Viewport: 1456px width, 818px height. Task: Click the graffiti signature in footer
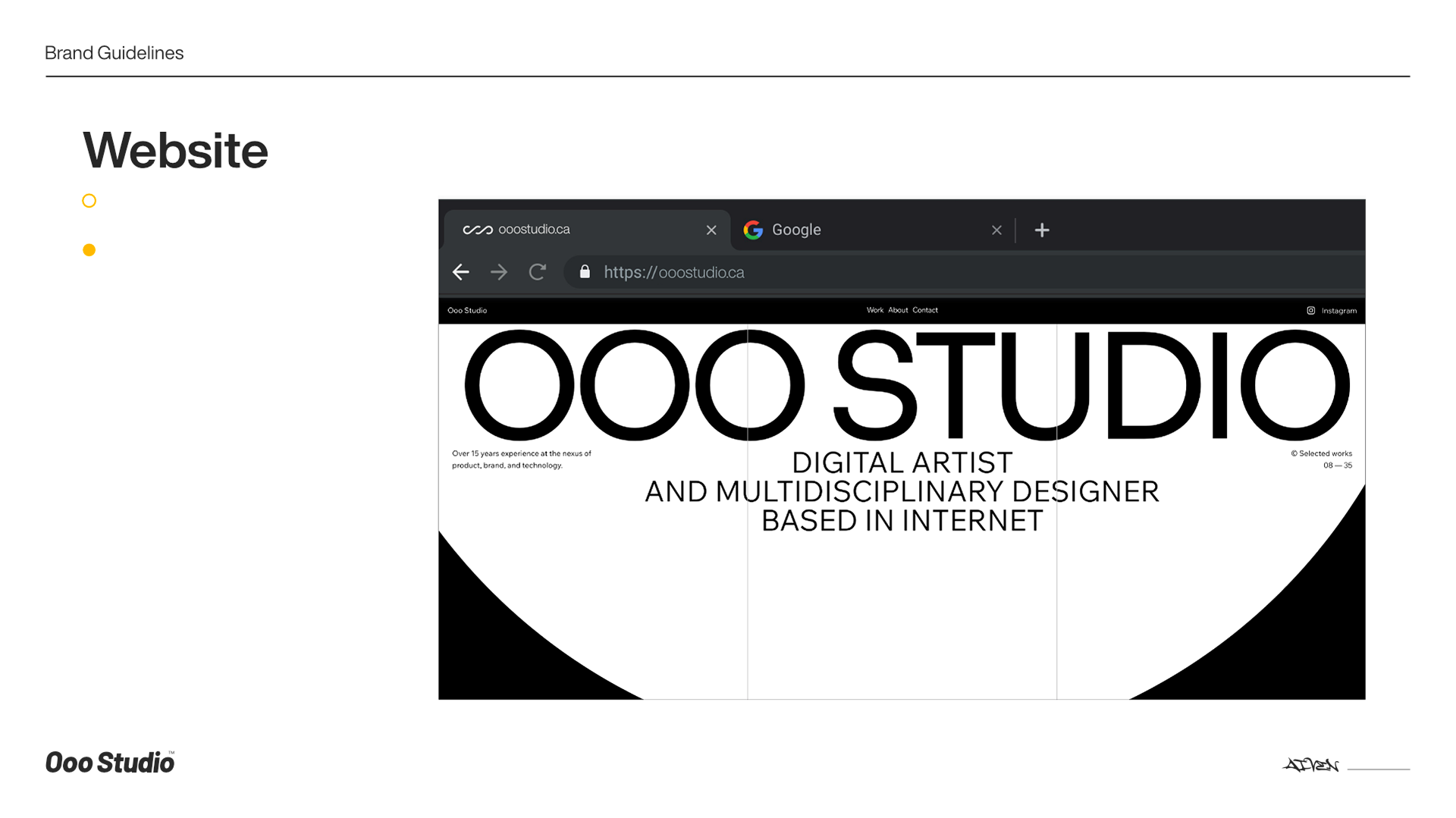click(x=1310, y=765)
